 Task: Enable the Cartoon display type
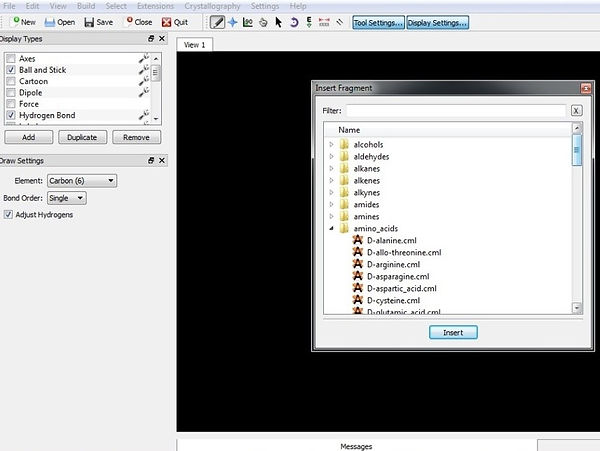[11, 81]
